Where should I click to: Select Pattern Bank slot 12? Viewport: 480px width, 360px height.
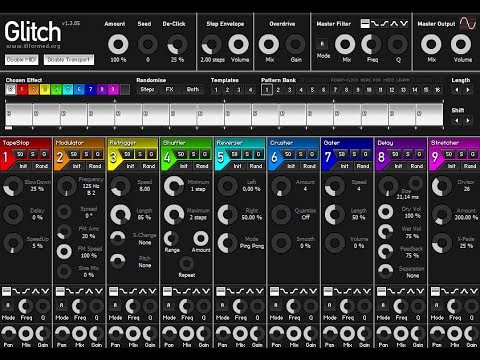(392, 90)
